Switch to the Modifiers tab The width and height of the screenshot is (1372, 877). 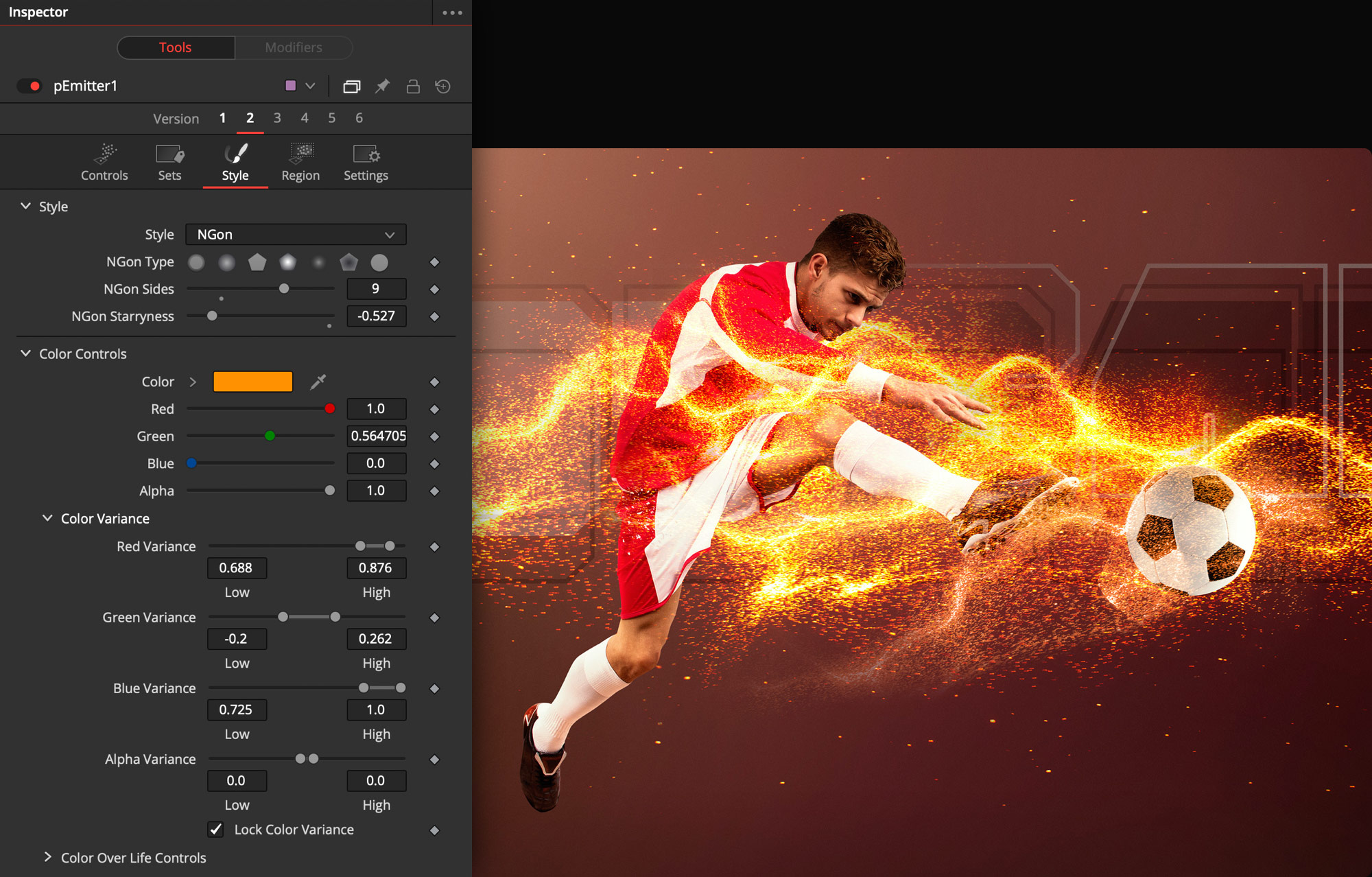click(294, 47)
